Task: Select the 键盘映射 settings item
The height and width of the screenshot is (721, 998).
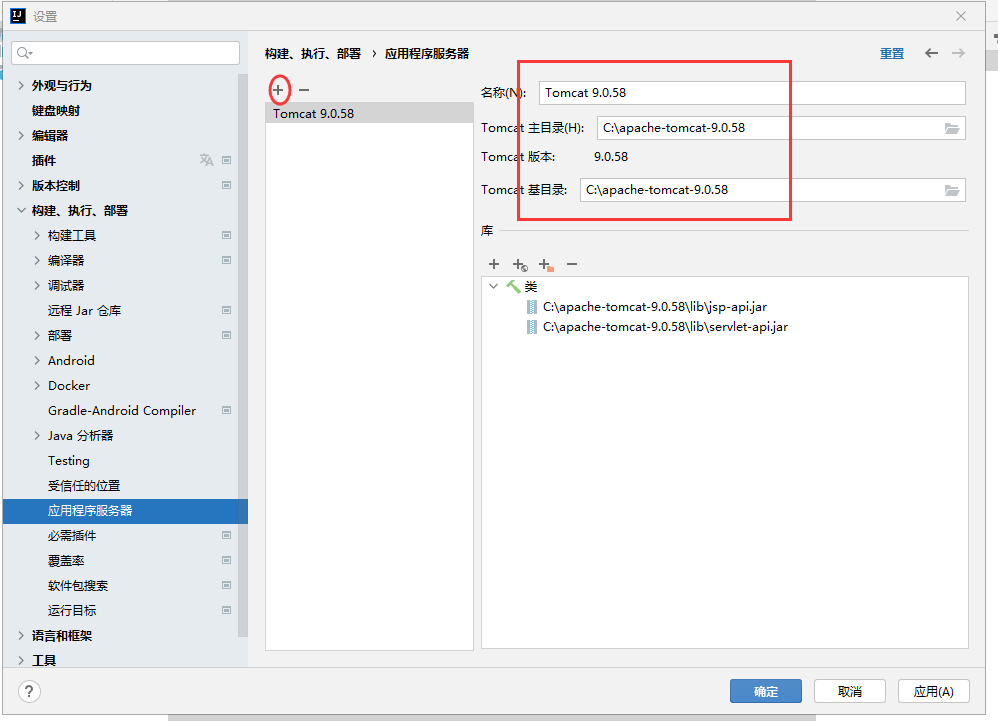Action: click(56, 111)
